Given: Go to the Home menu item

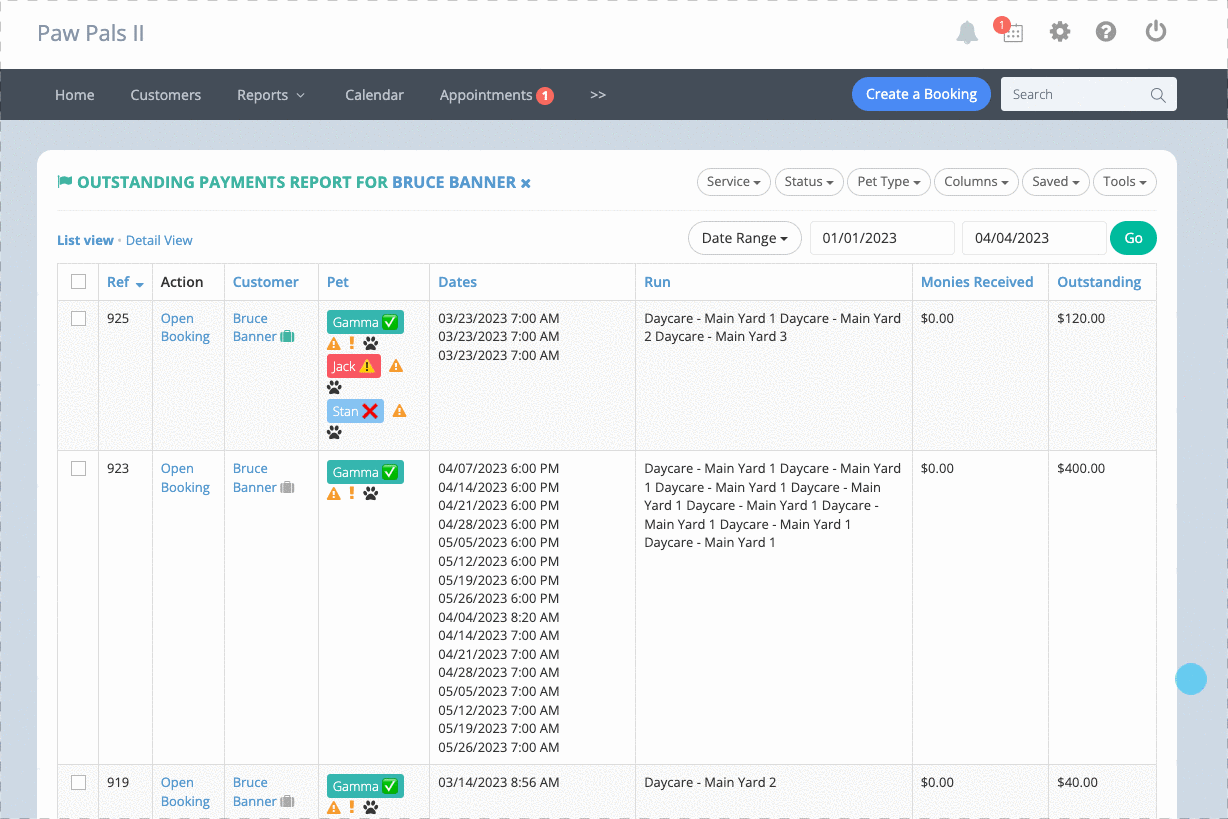Looking at the screenshot, I should 75,95.
